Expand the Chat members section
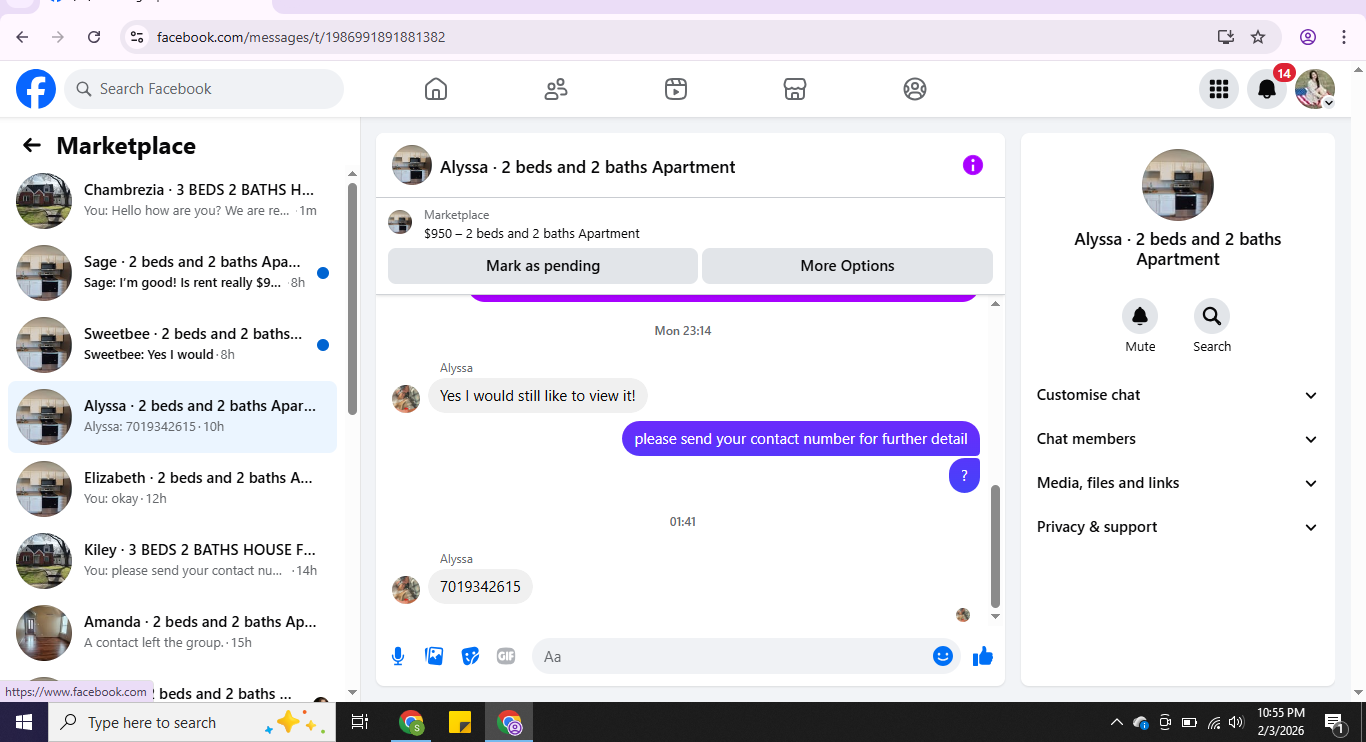1366x742 pixels. (1178, 439)
